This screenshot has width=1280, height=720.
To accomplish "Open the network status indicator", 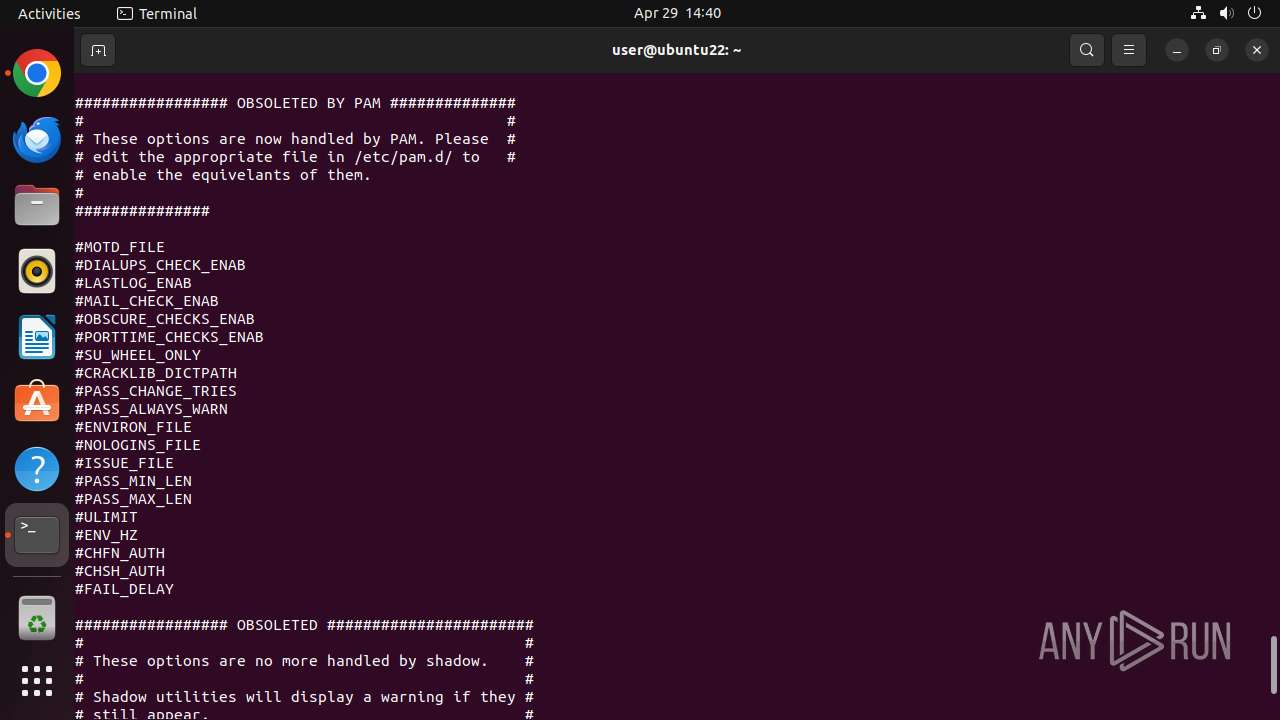I will [1198, 13].
